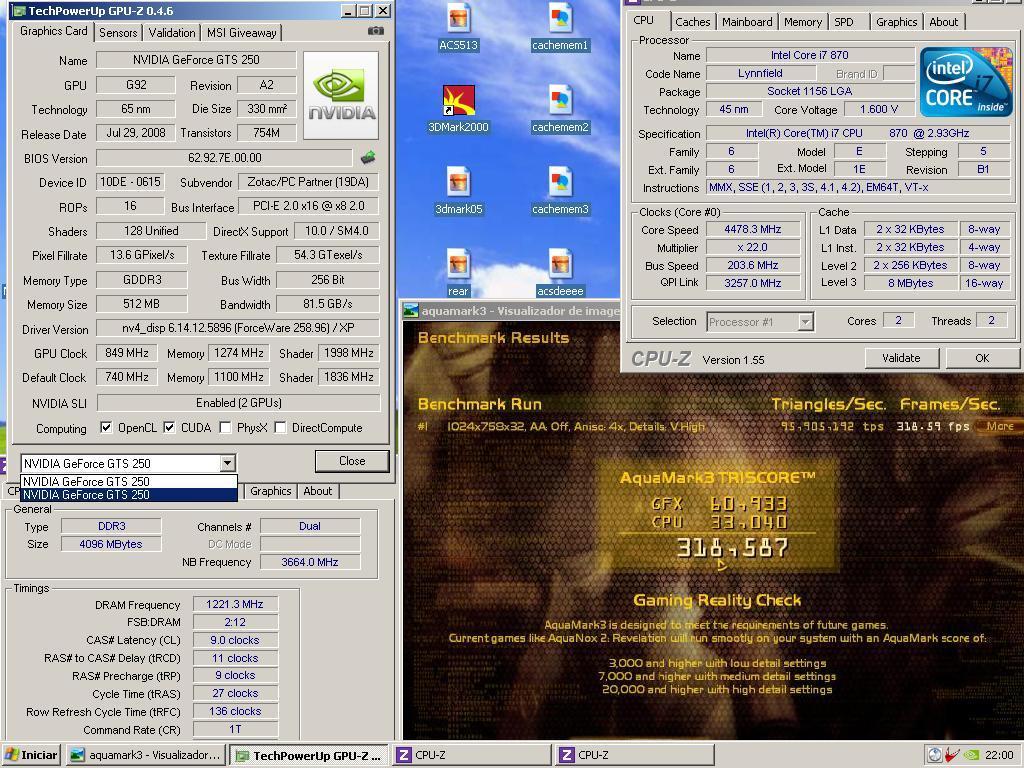Click the OK button in CPU-Z

[982, 358]
